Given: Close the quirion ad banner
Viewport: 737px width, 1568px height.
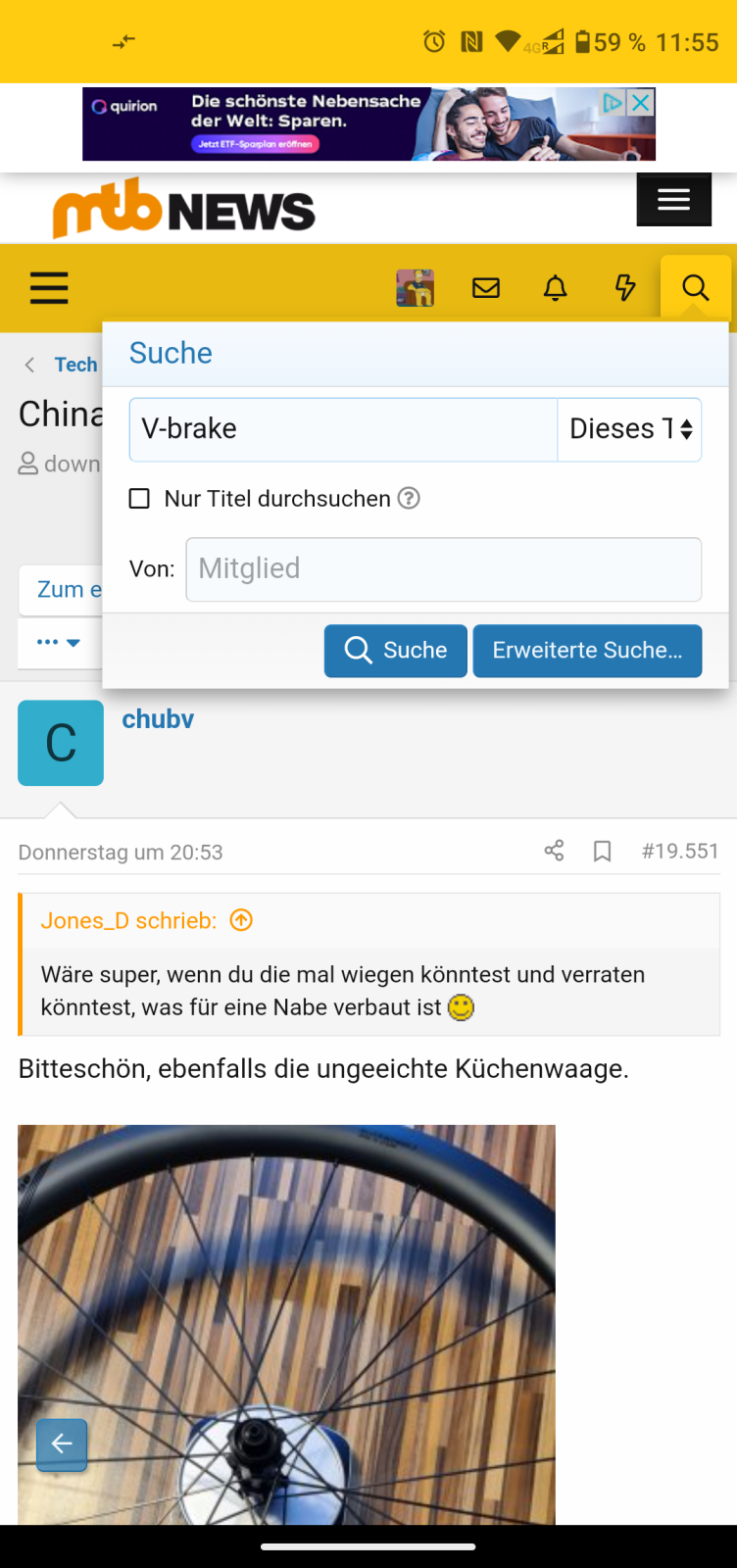Looking at the screenshot, I should pyautogui.click(x=641, y=102).
